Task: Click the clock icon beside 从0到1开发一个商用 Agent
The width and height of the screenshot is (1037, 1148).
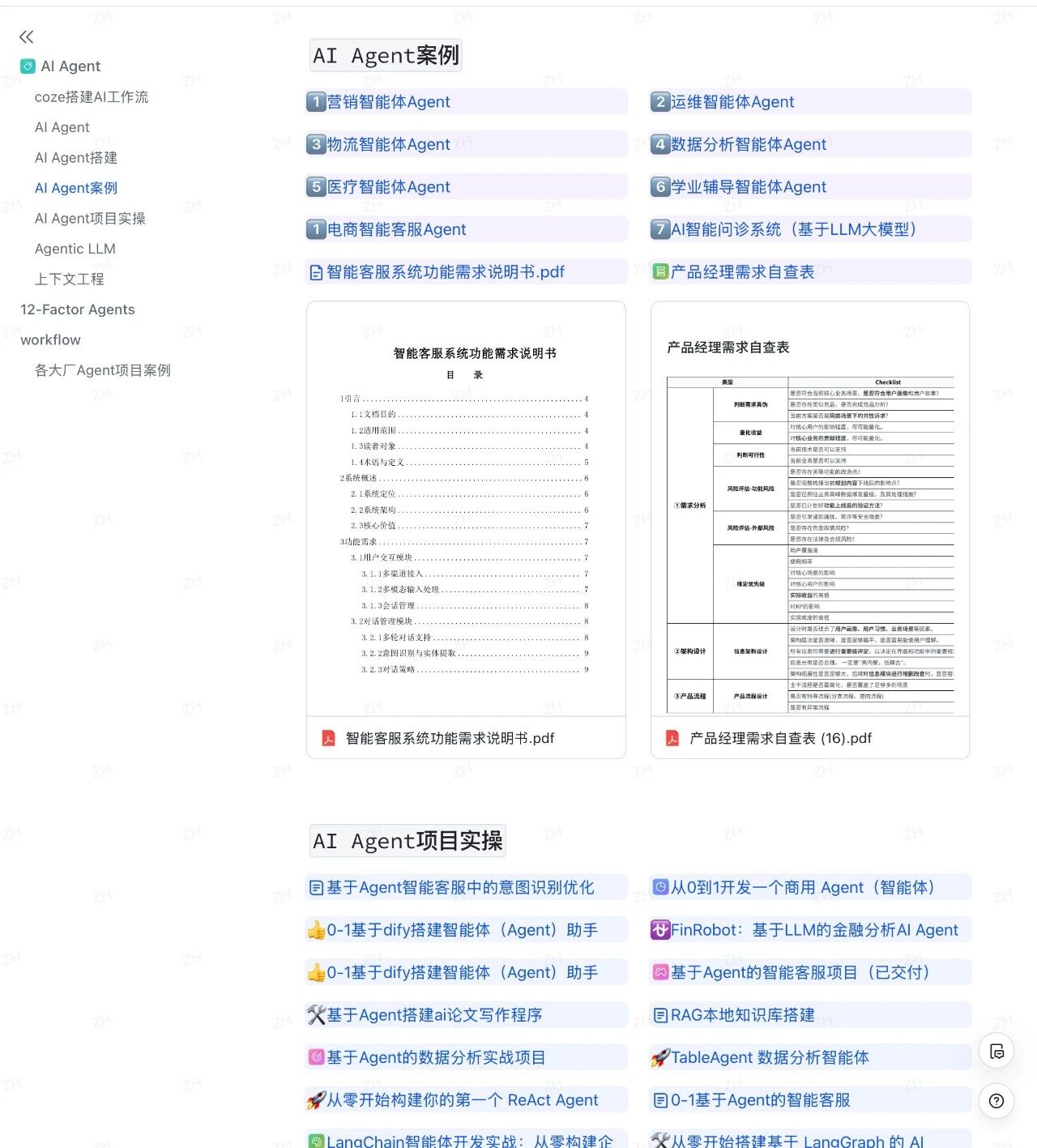Action: pyautogui.click(x=660, y=887)
